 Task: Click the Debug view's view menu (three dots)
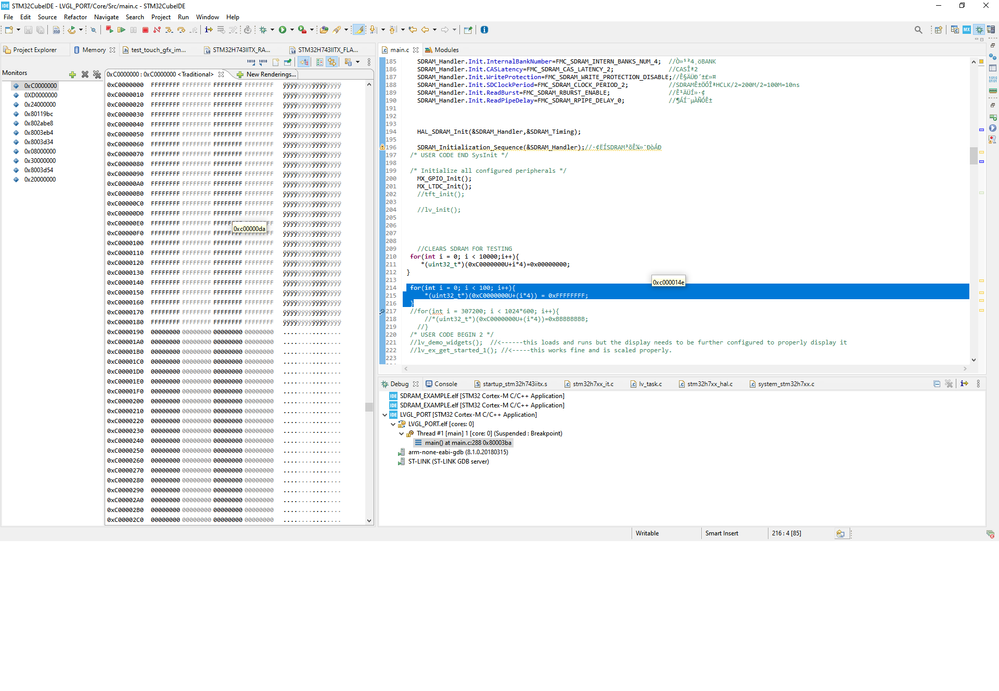pos(978,384)
